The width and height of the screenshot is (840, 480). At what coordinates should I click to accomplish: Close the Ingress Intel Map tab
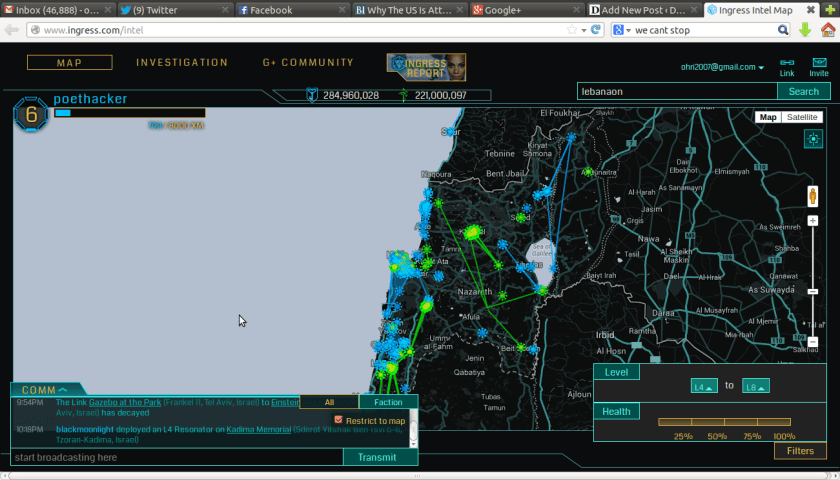(811, 10)
